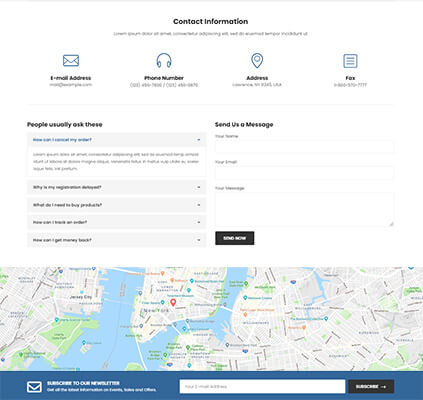Expand 'How can I get money back?'

[x=116, y=240]
